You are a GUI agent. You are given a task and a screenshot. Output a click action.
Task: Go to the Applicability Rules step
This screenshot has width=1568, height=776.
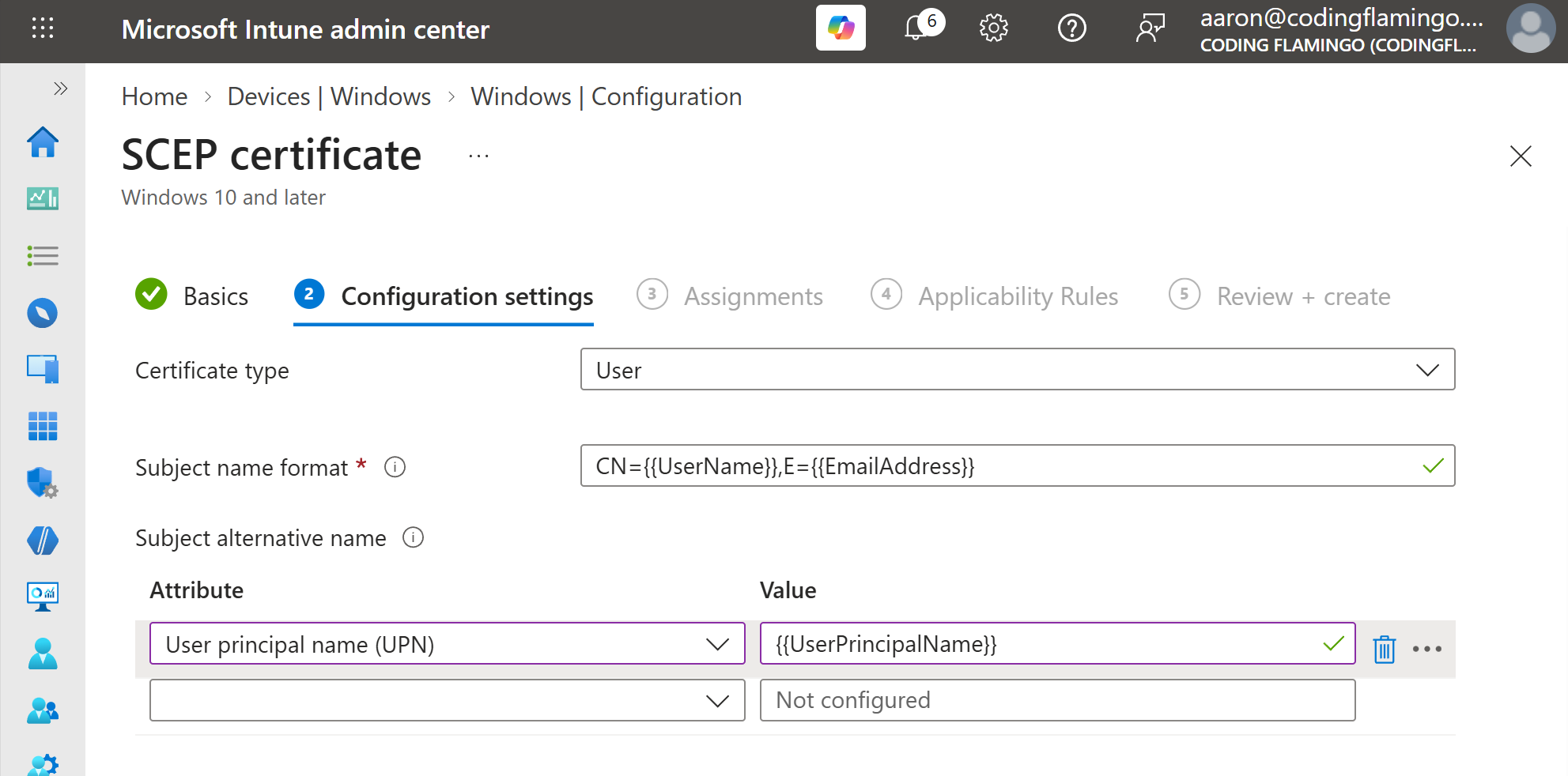pos(995,296)
